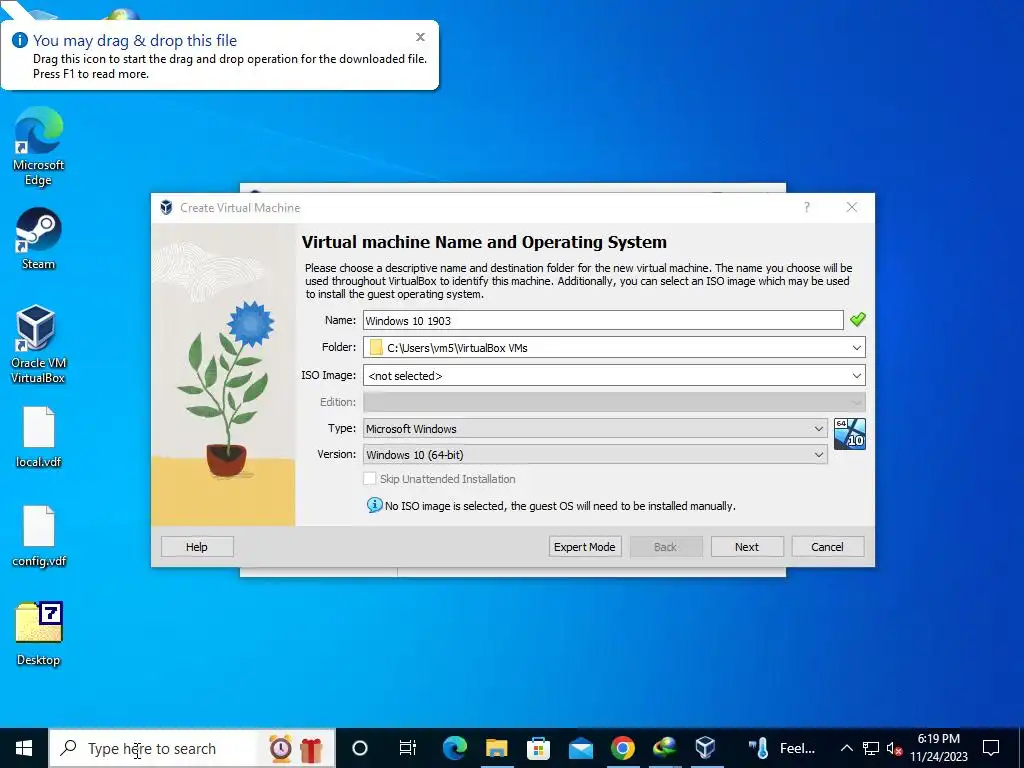The height and width of the screenshot is (768, 1024).
Task: Close the Create Virtual Machine window
Action: (852, 207)
